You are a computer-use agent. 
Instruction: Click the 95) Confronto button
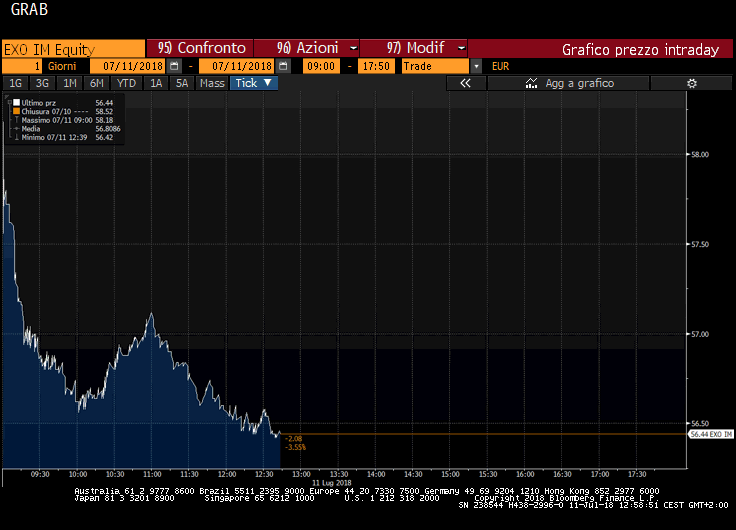[200, 48]
